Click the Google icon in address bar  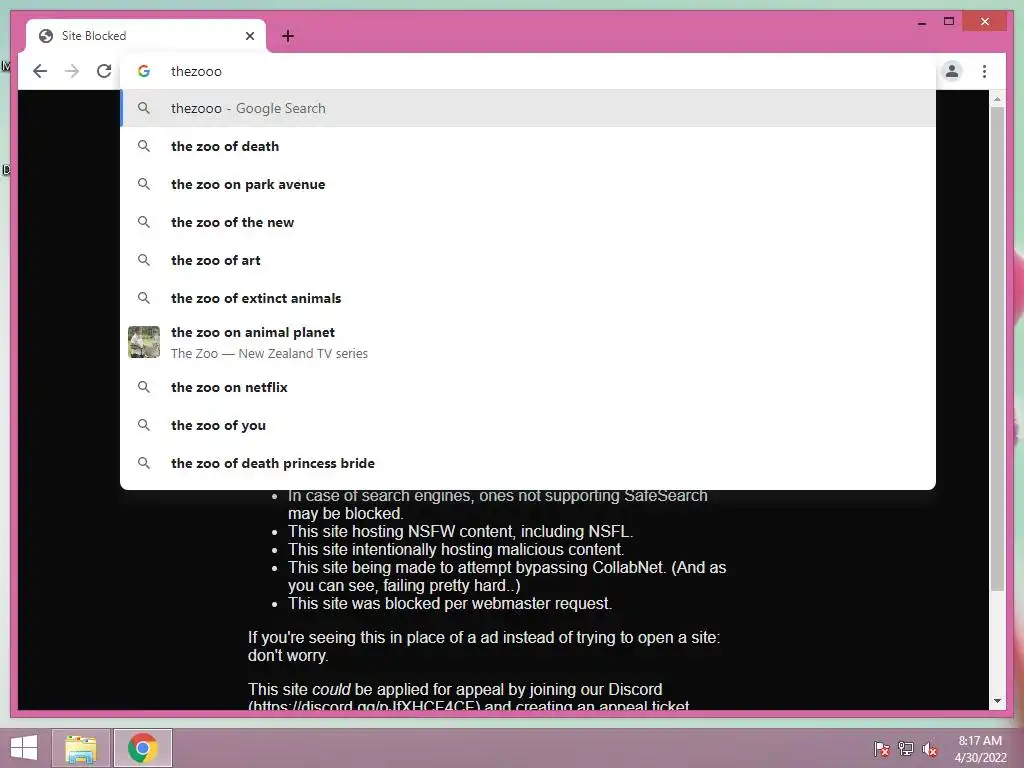point(144,71)
